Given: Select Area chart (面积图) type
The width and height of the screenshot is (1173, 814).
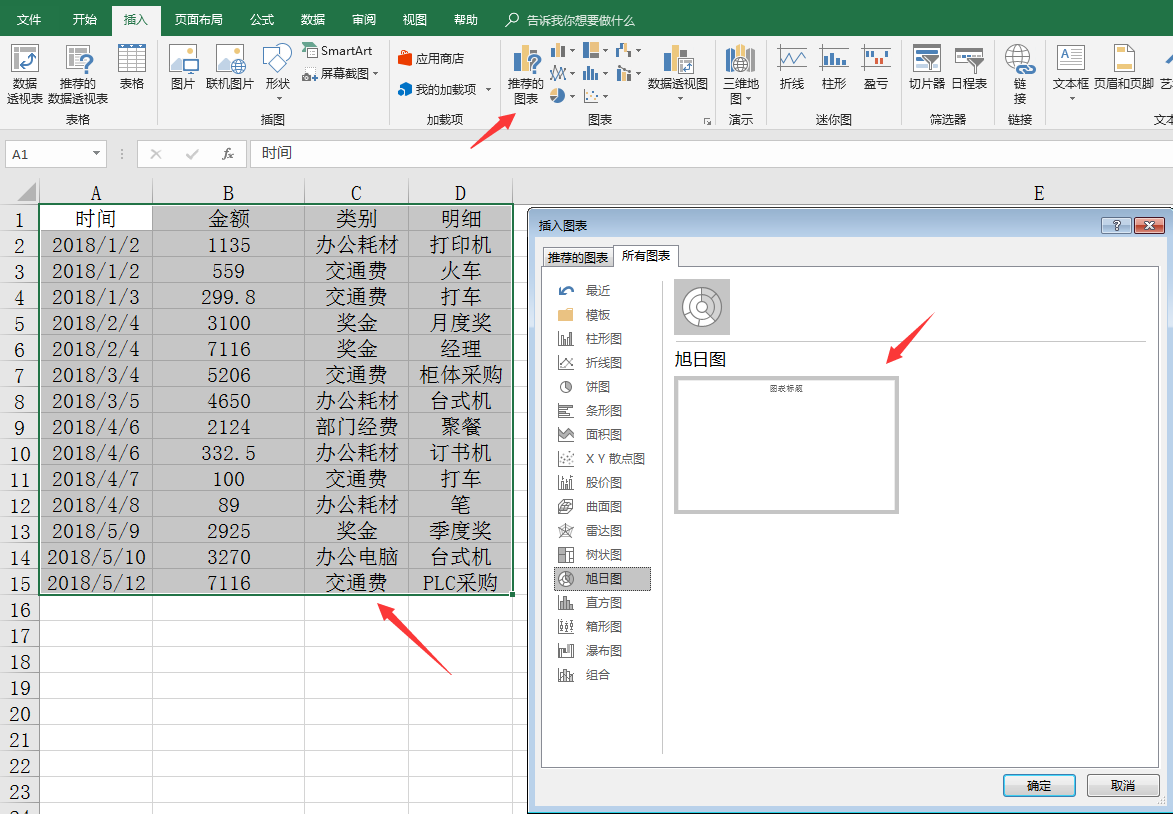Looking at the screenshot, I should click(603, 435).
